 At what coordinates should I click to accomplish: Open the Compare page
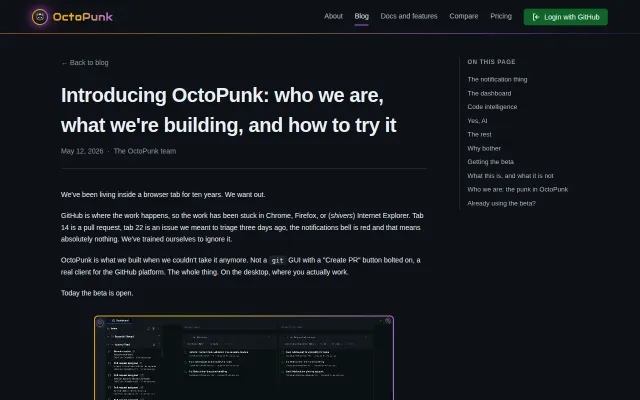(464, 16)
